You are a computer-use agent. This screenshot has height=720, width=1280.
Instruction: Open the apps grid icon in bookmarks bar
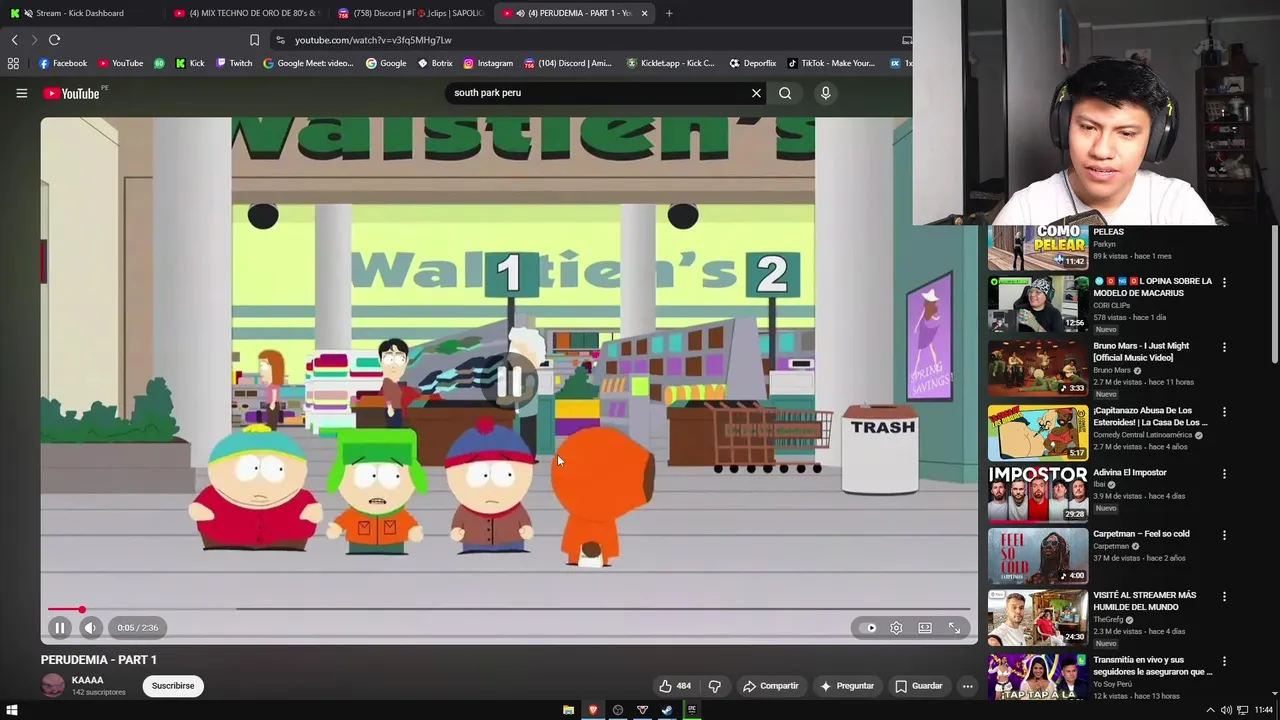point(13,63)
